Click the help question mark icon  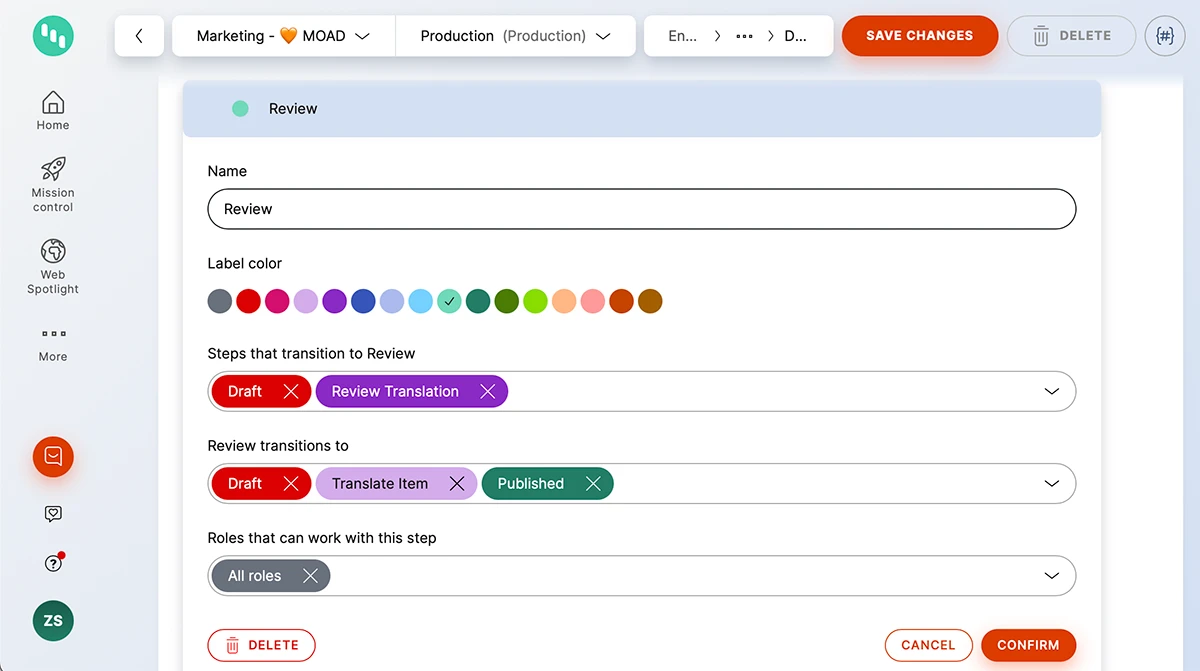coord(53,563)
